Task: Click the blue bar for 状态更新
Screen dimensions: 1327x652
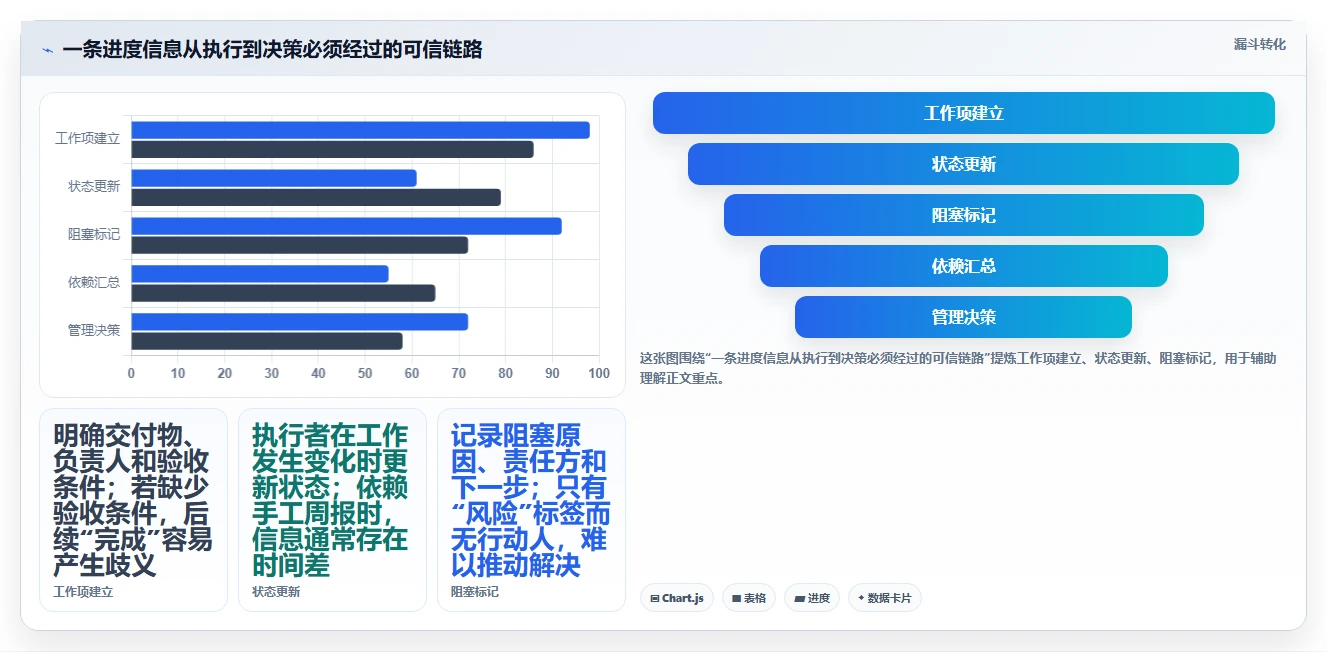Action: 274,178
